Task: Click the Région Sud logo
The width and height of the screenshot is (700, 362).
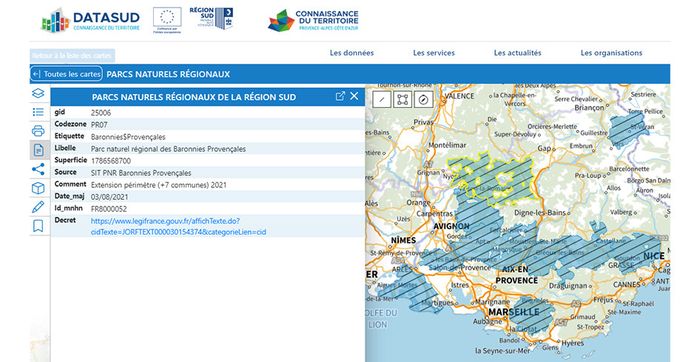Action: [211, 18]
